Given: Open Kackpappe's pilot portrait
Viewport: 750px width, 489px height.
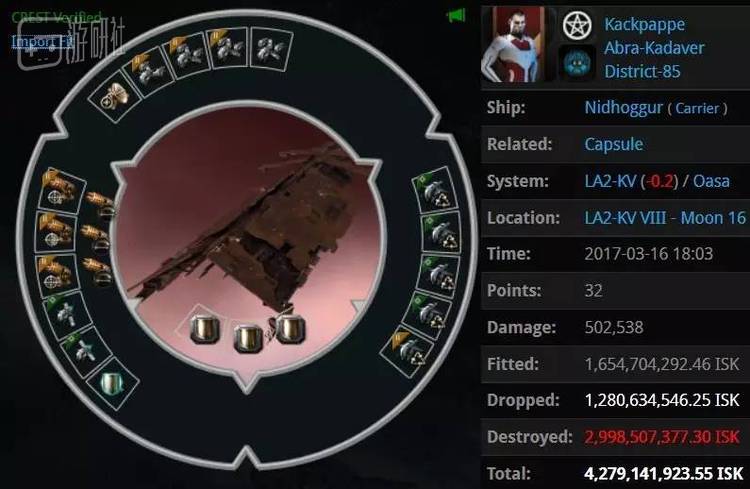Looking at the screenshot, I should click(516, 44).
